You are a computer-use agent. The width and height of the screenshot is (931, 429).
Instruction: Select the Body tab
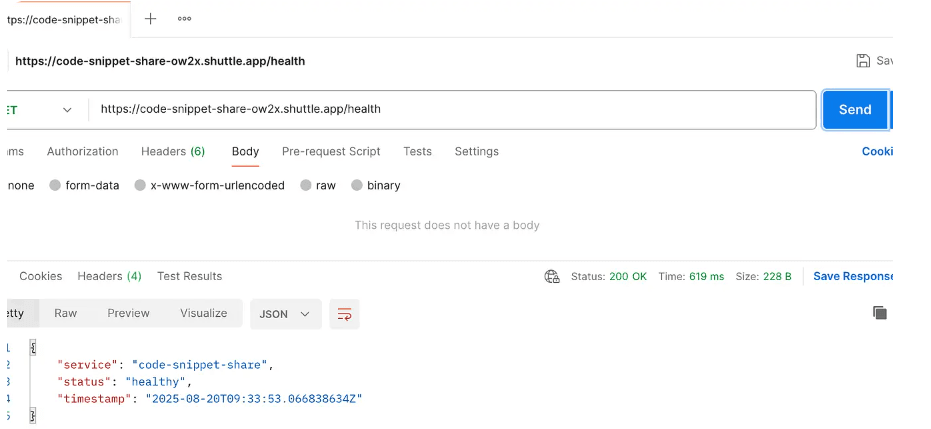tap(245, 151)
